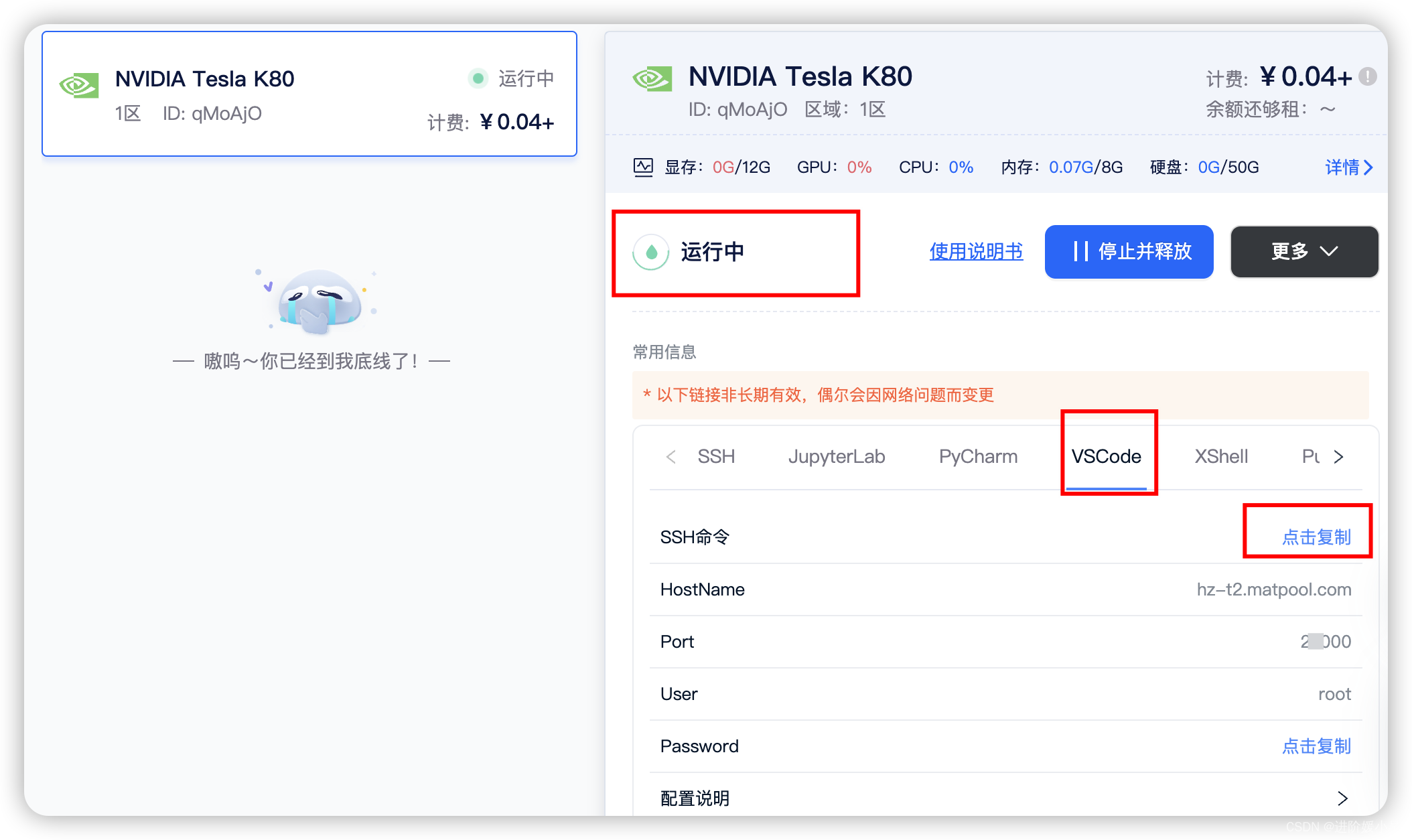
Task: Click the User value root
Action: point(1334,694)
